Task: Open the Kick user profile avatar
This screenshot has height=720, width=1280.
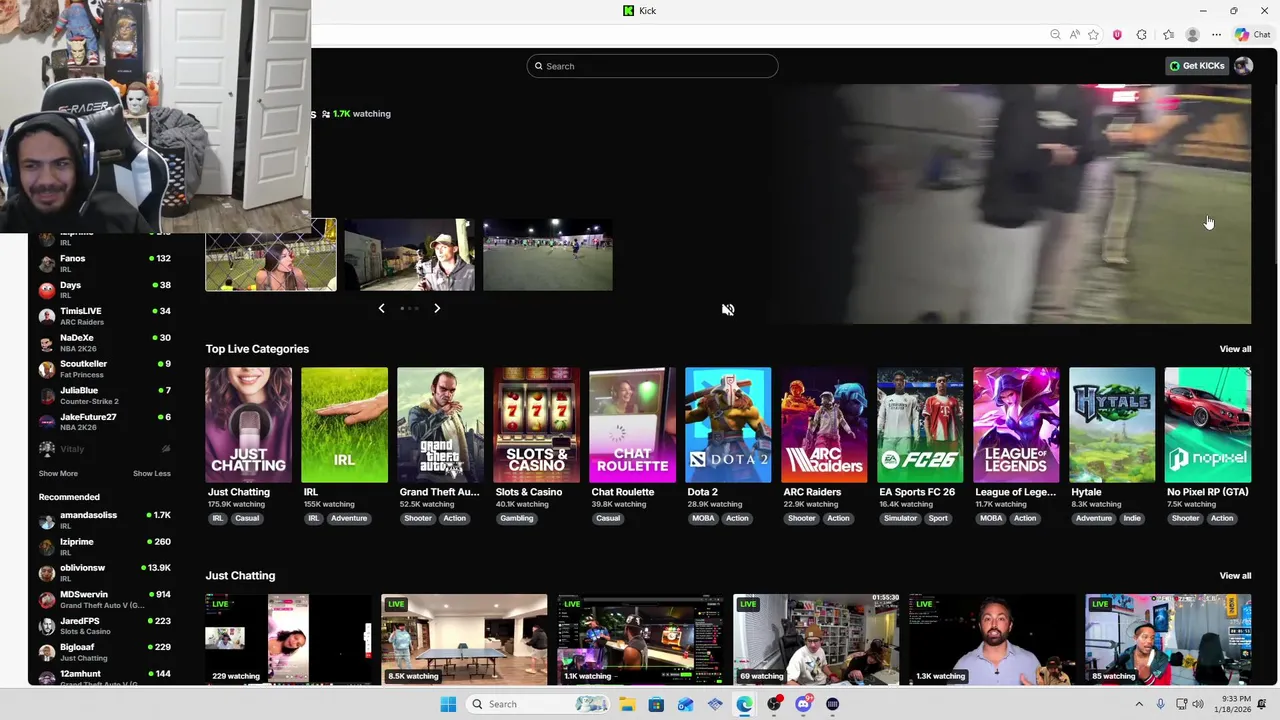Action: coord(1243,66)
